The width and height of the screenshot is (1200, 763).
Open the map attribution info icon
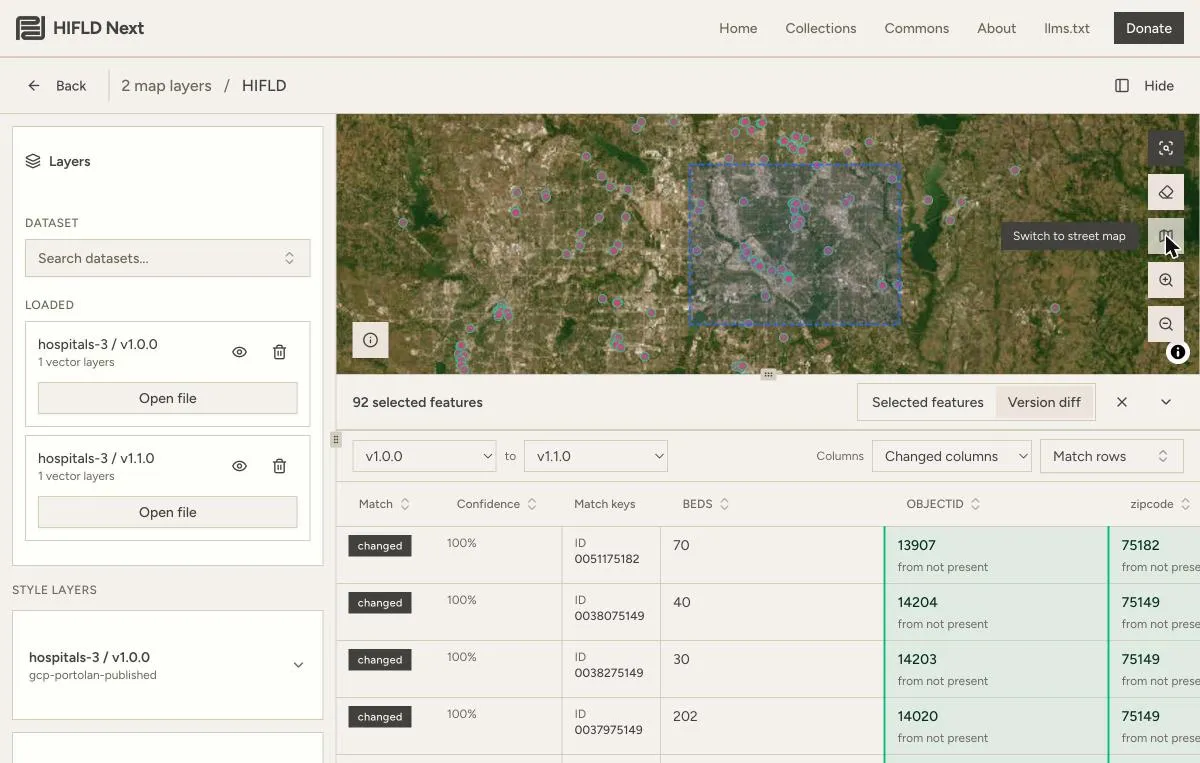click(1178, 352)
